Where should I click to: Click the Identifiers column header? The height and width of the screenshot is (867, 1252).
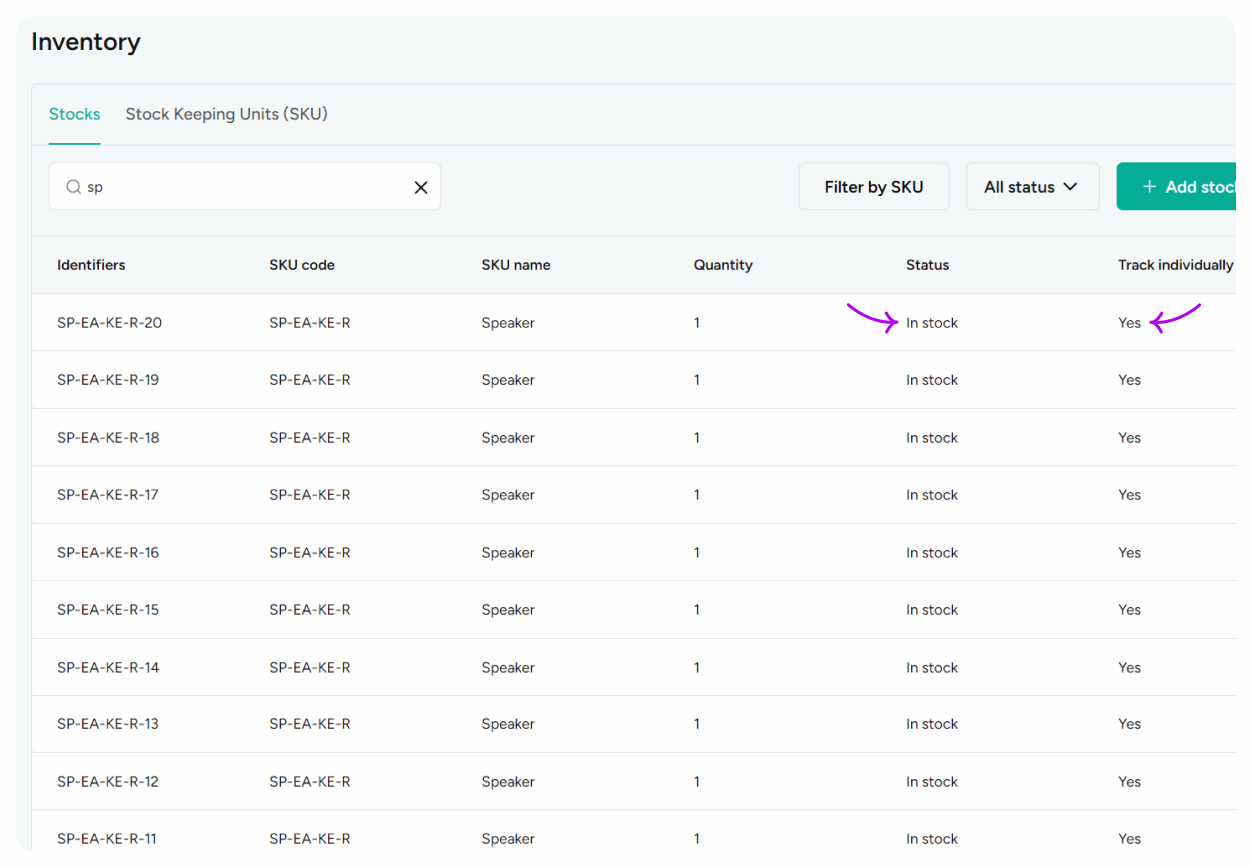[91, 265]
